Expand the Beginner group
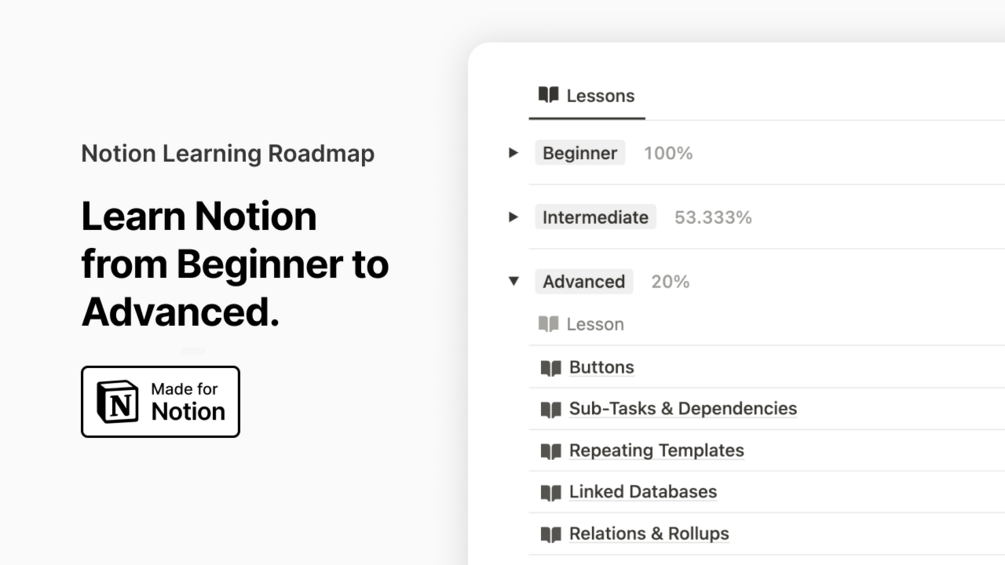The height and width of the screenshot is (565, 1005). click(513, 153)
